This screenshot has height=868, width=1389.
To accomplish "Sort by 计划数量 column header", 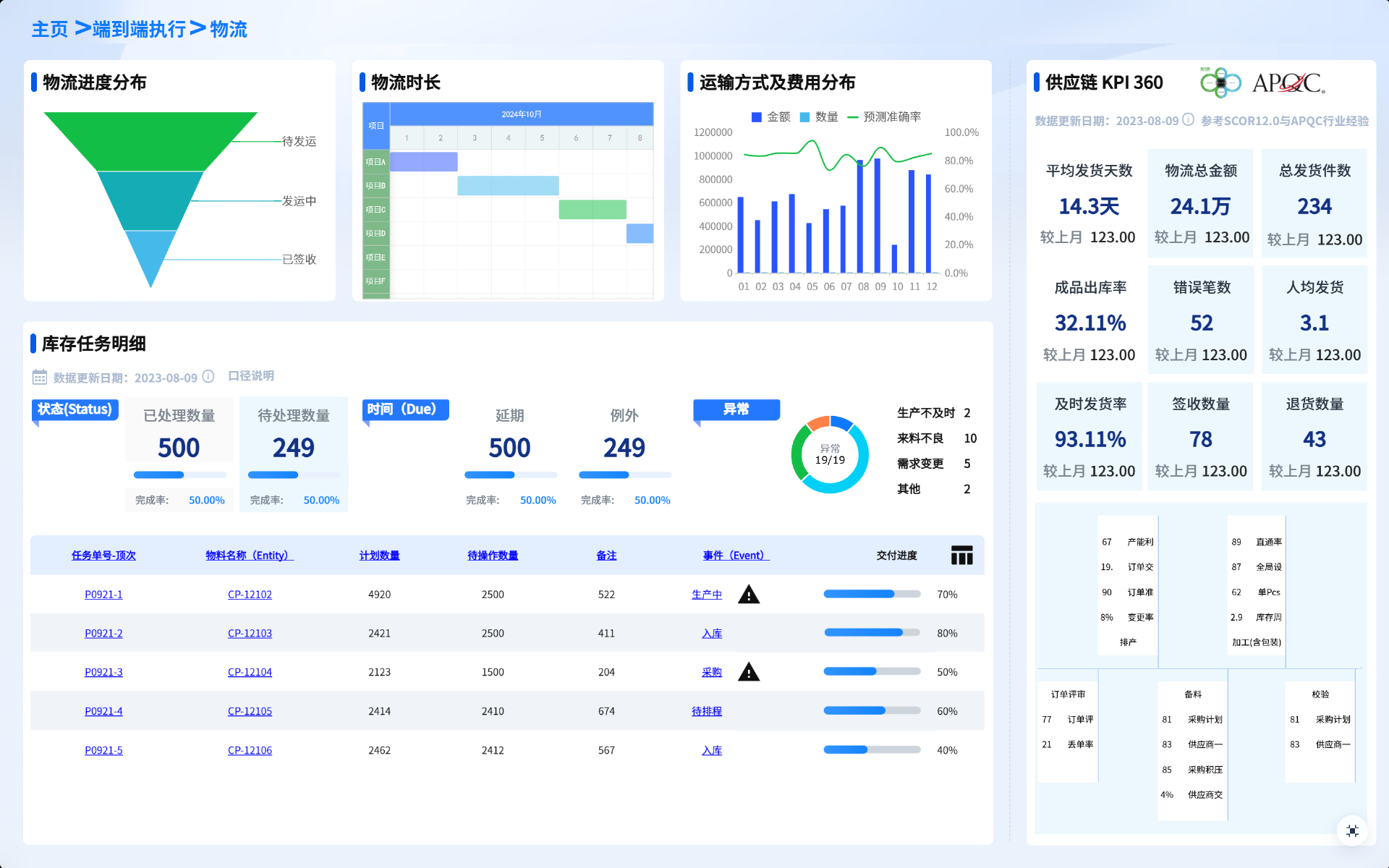I will pyautogui.click(x=379, y=556).
